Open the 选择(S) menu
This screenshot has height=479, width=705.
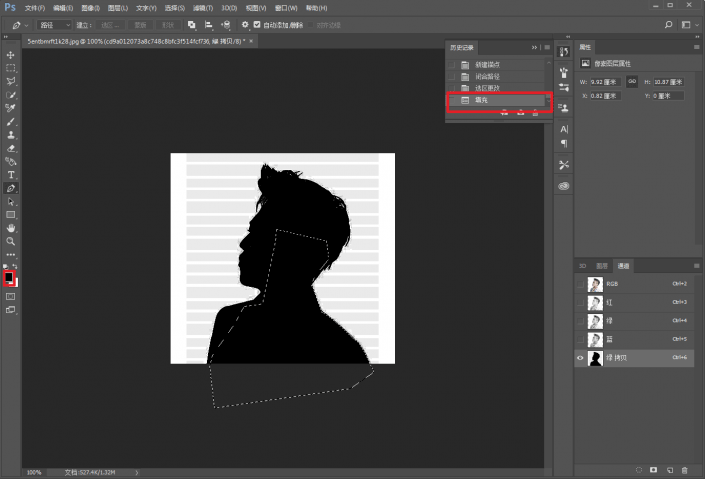coord(174,8)
